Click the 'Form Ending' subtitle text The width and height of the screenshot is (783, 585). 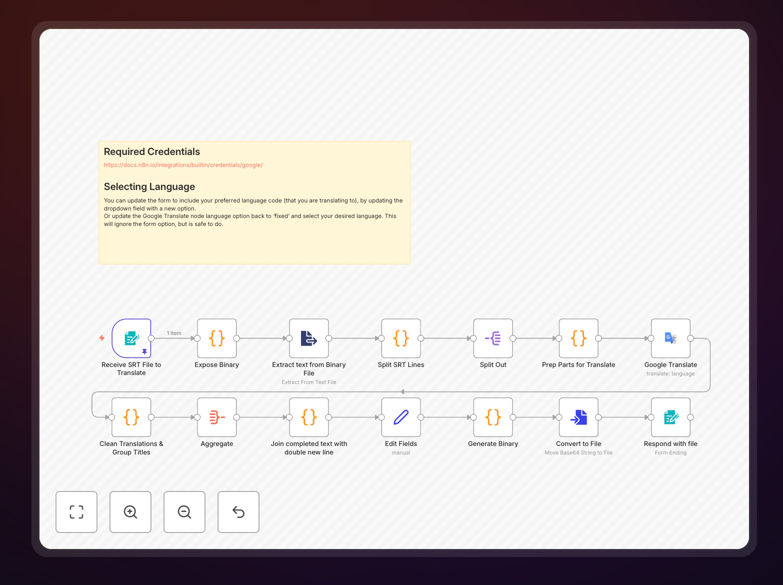pyautogui.click(x=671, y=453)
